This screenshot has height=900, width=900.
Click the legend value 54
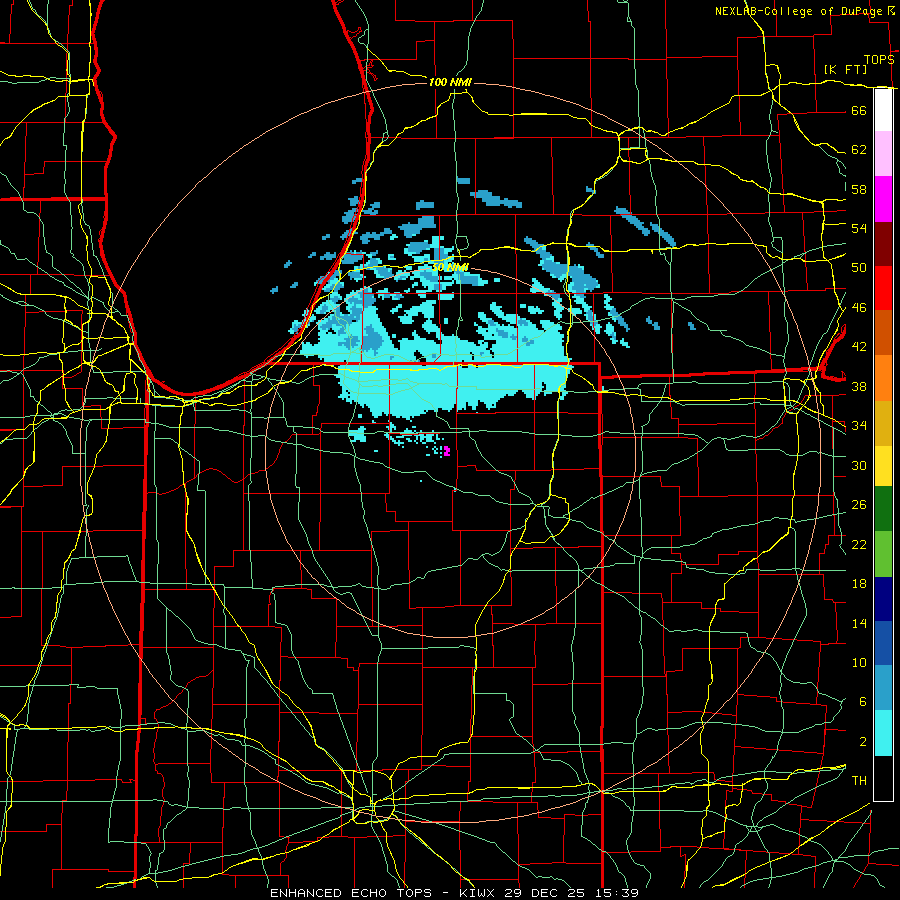pyautogui.click(x=859, y=228)
